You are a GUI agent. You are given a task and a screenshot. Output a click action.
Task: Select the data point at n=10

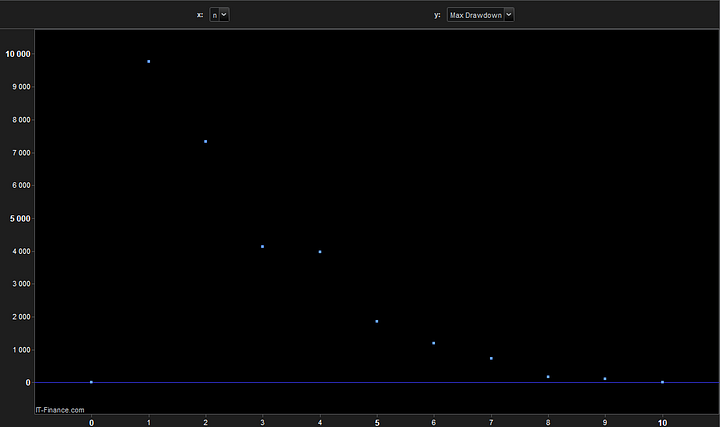[x=663, y=382]
